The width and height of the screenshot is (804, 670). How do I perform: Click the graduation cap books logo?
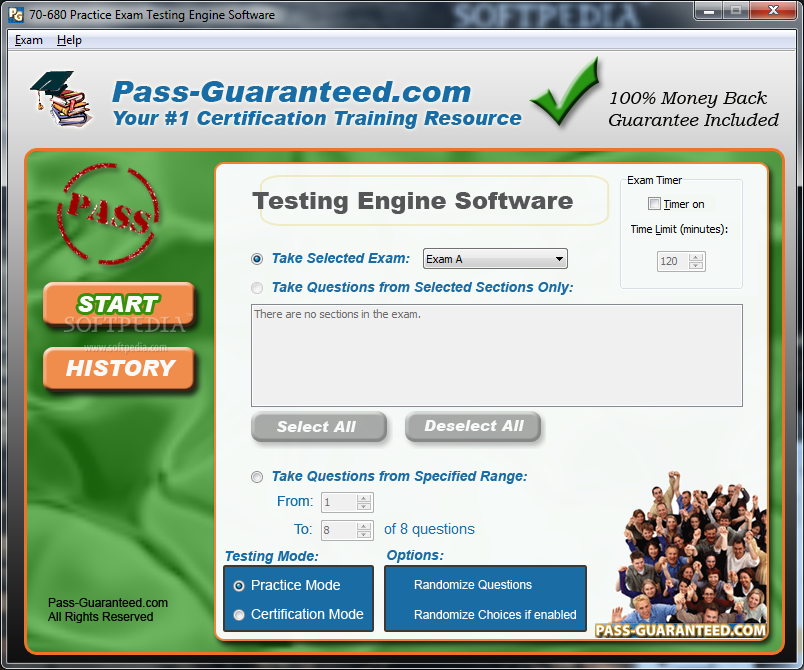(61, 98)
